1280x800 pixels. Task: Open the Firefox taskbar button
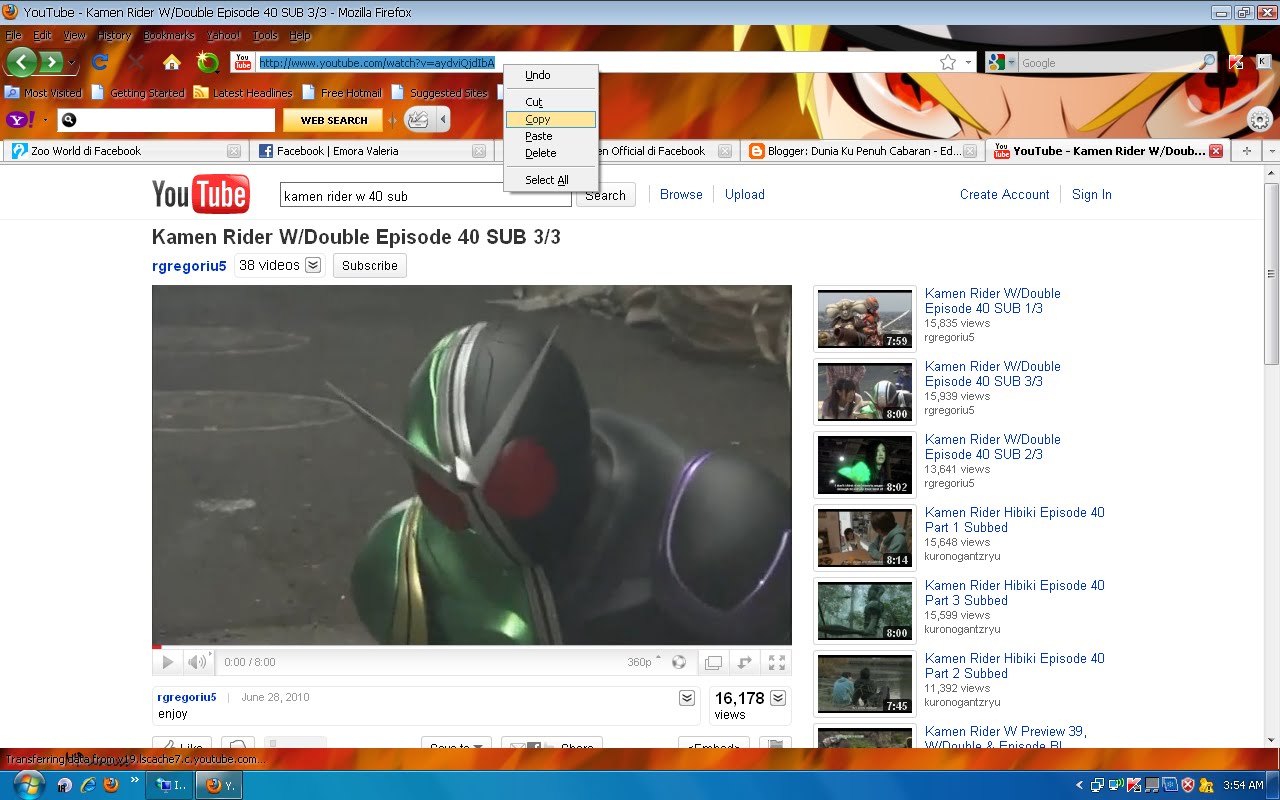219,785
